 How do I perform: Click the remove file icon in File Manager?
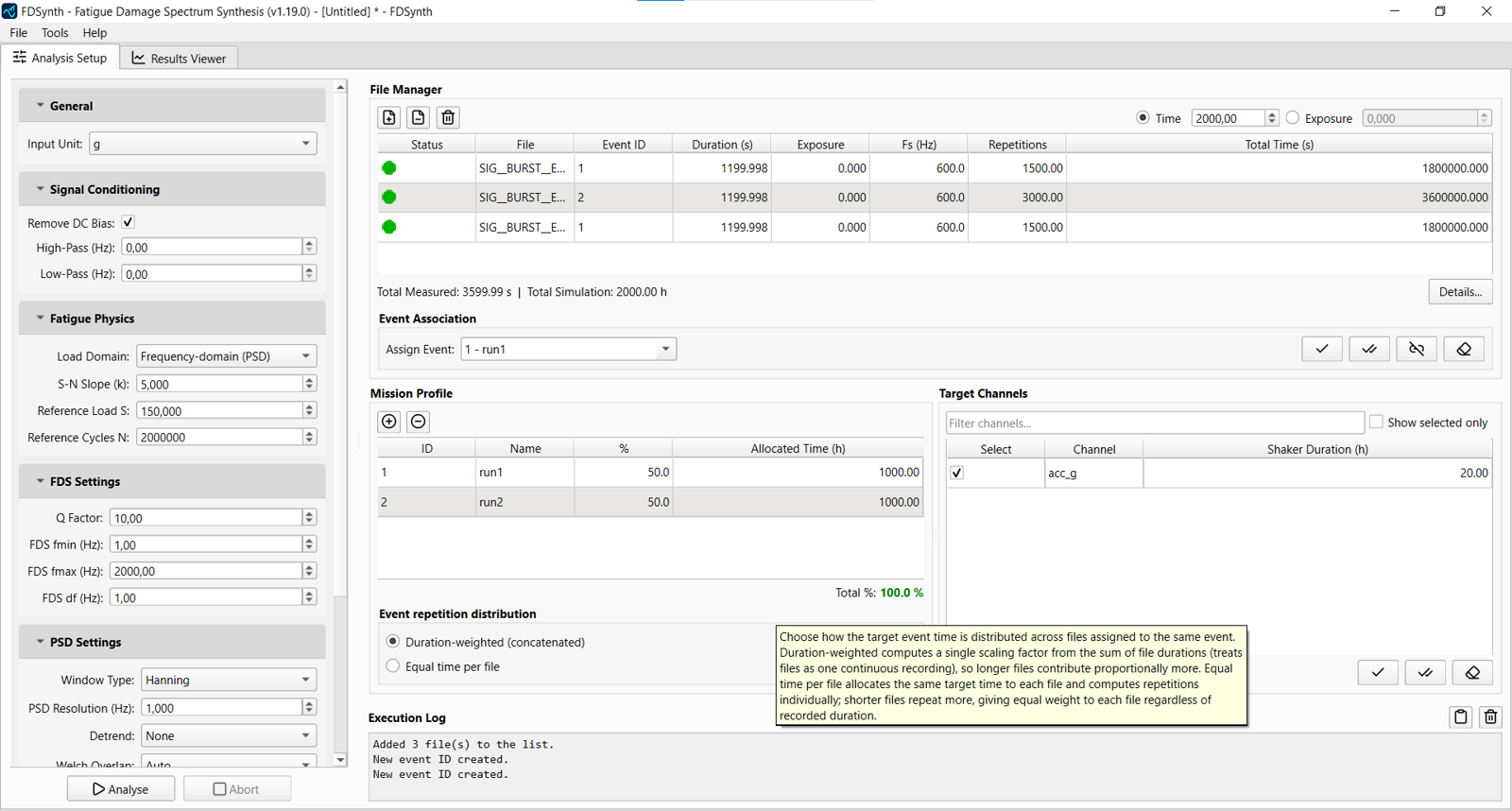419,117
